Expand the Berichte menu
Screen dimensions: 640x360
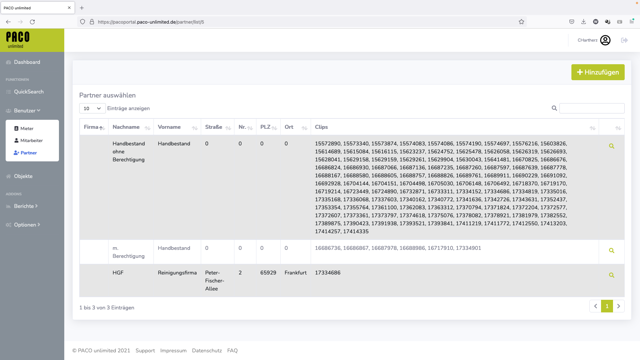pos(26,206)
